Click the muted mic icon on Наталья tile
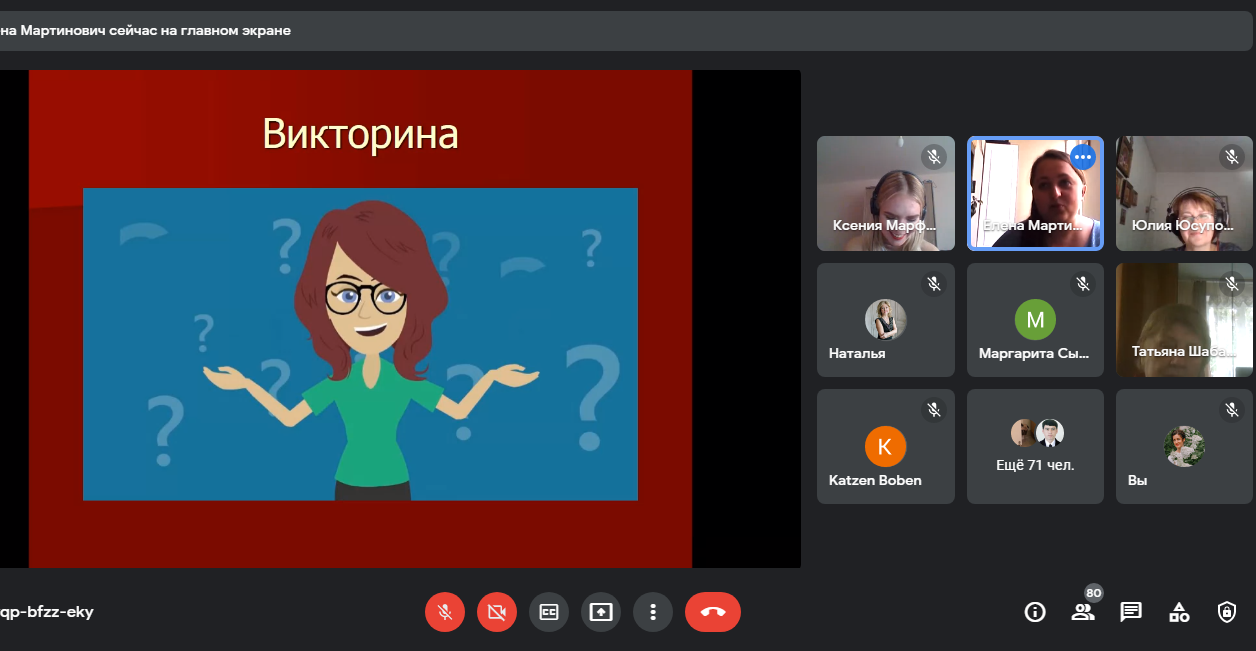Screen dimensions: 1256x651 click(934, 284)
